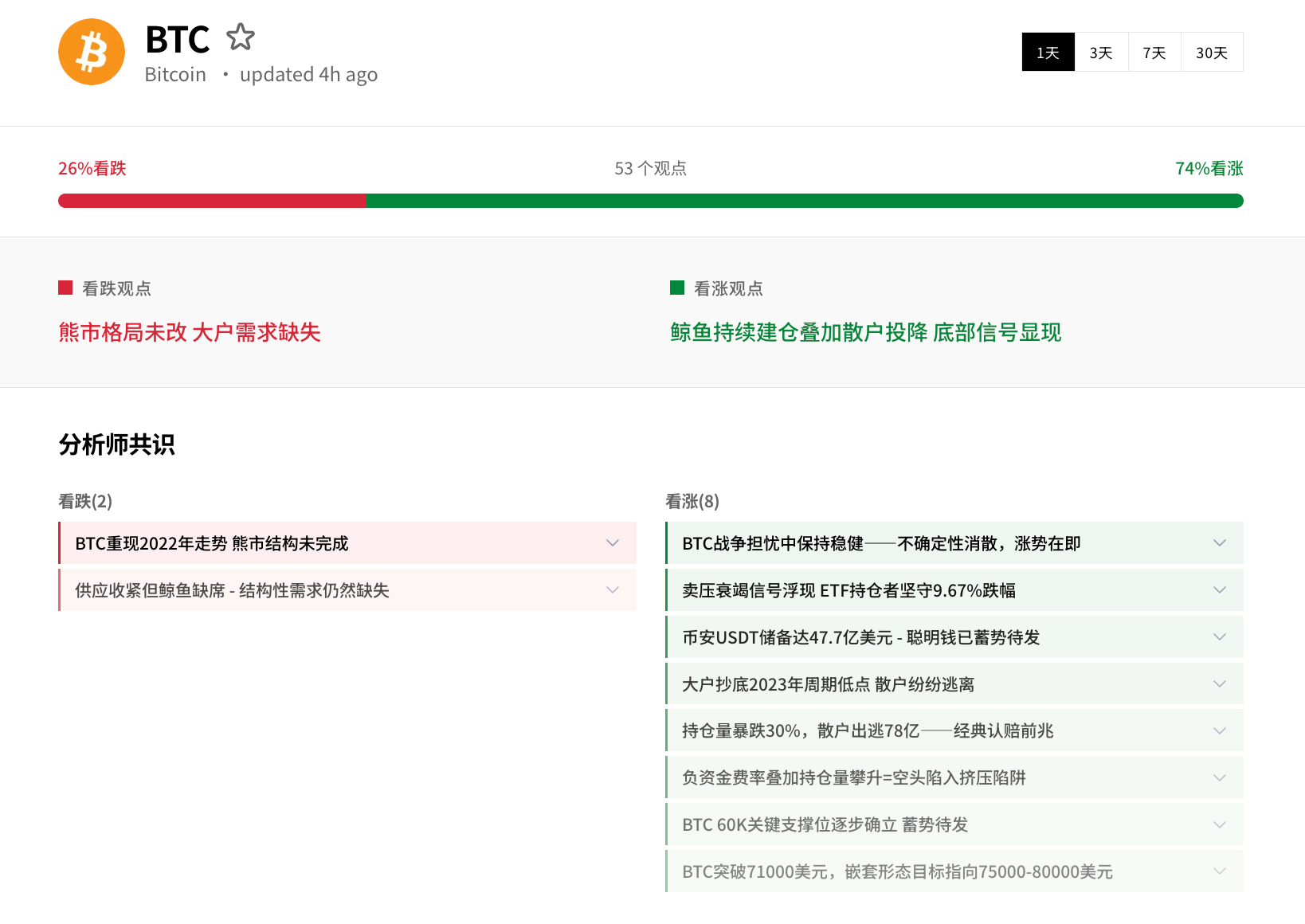Click the red bearish portion of sentiment bar
Screen dimensions: 1305x924
(x=211, y=201)
